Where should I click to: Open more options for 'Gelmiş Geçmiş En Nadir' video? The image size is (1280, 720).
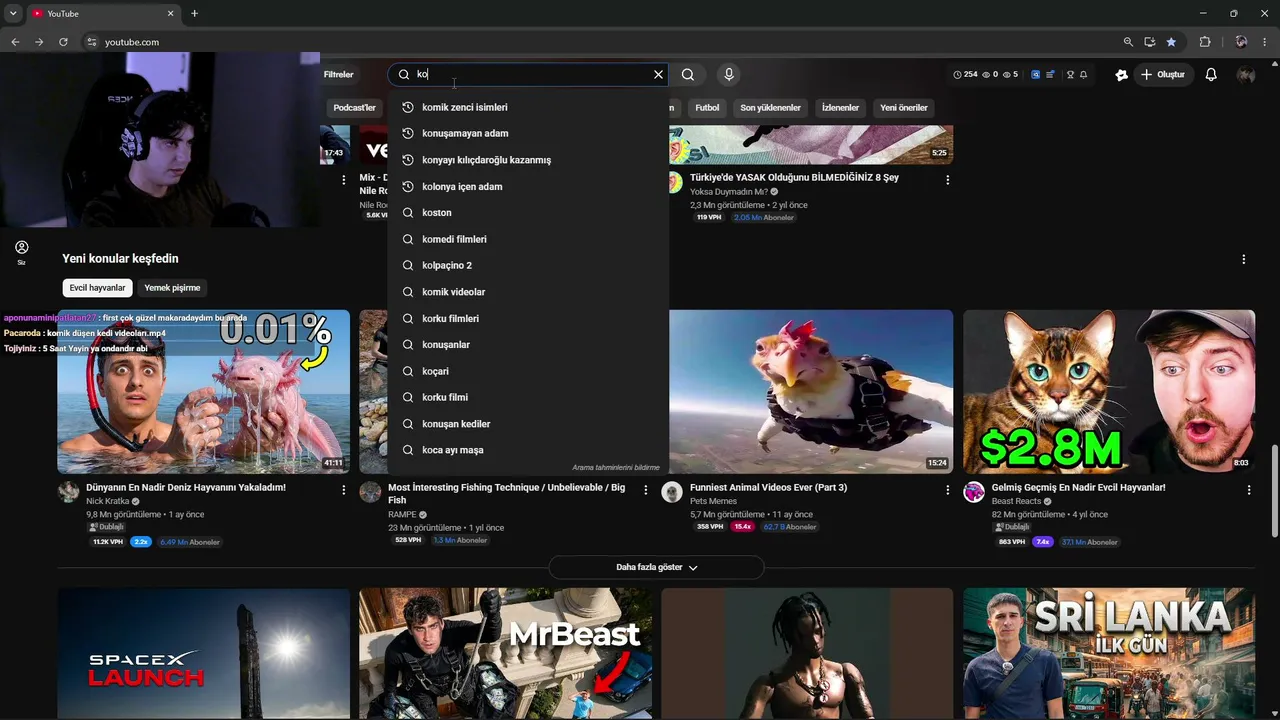[x=1249, y=490]
